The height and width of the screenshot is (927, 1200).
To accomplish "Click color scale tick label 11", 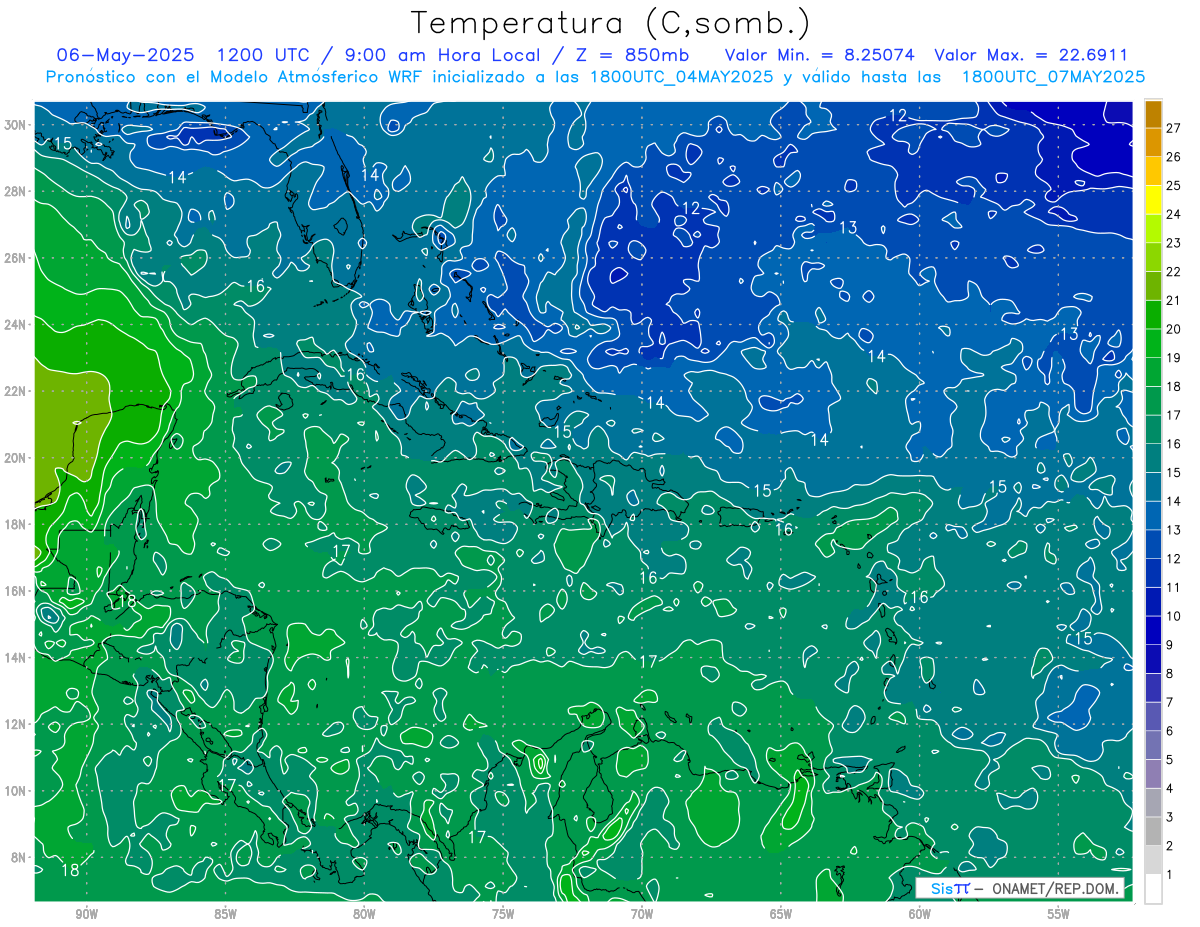I will [x=1174, y=587].
